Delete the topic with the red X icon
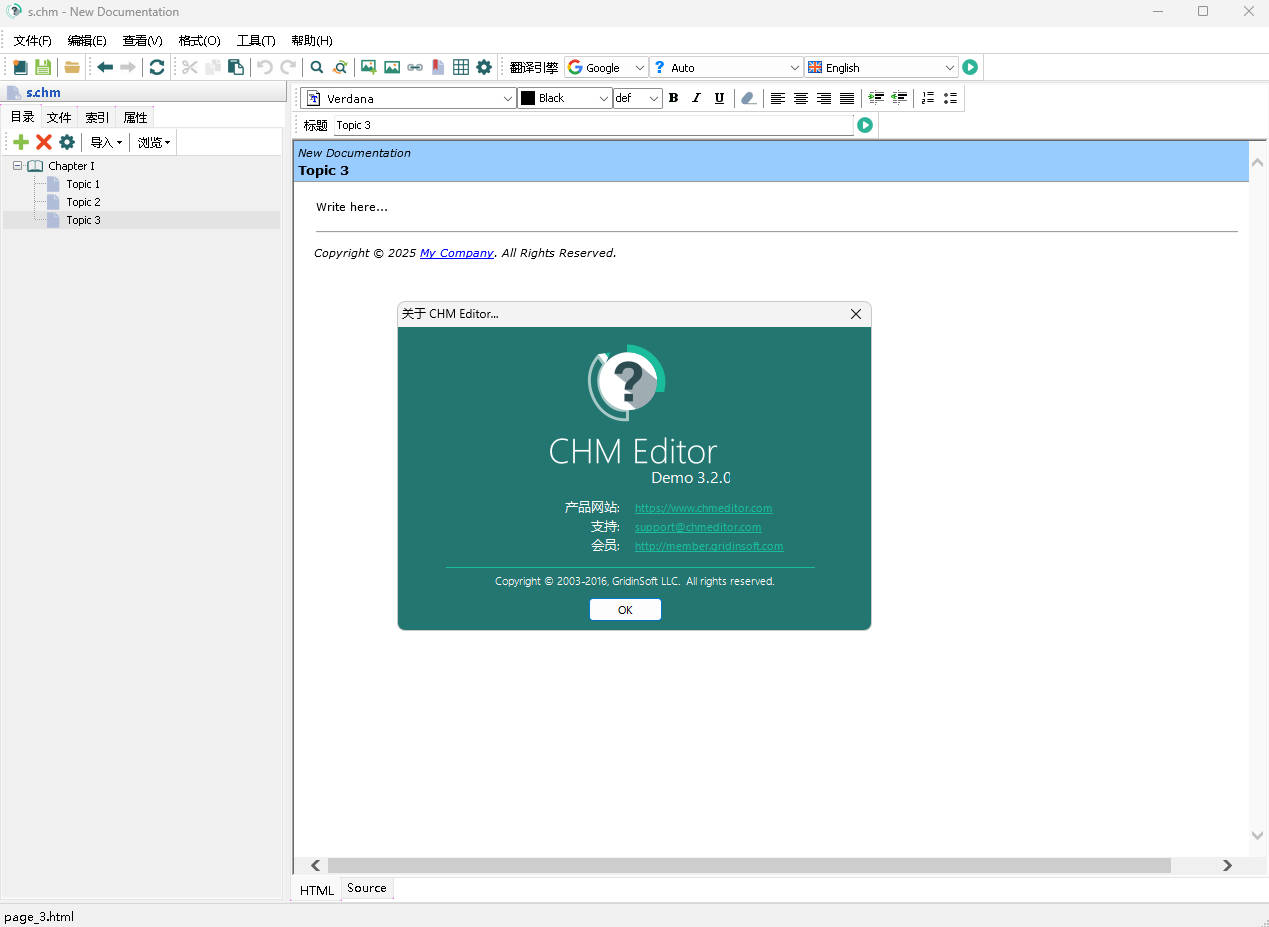This screenshot has height=927, width=1269. (44, 142)
